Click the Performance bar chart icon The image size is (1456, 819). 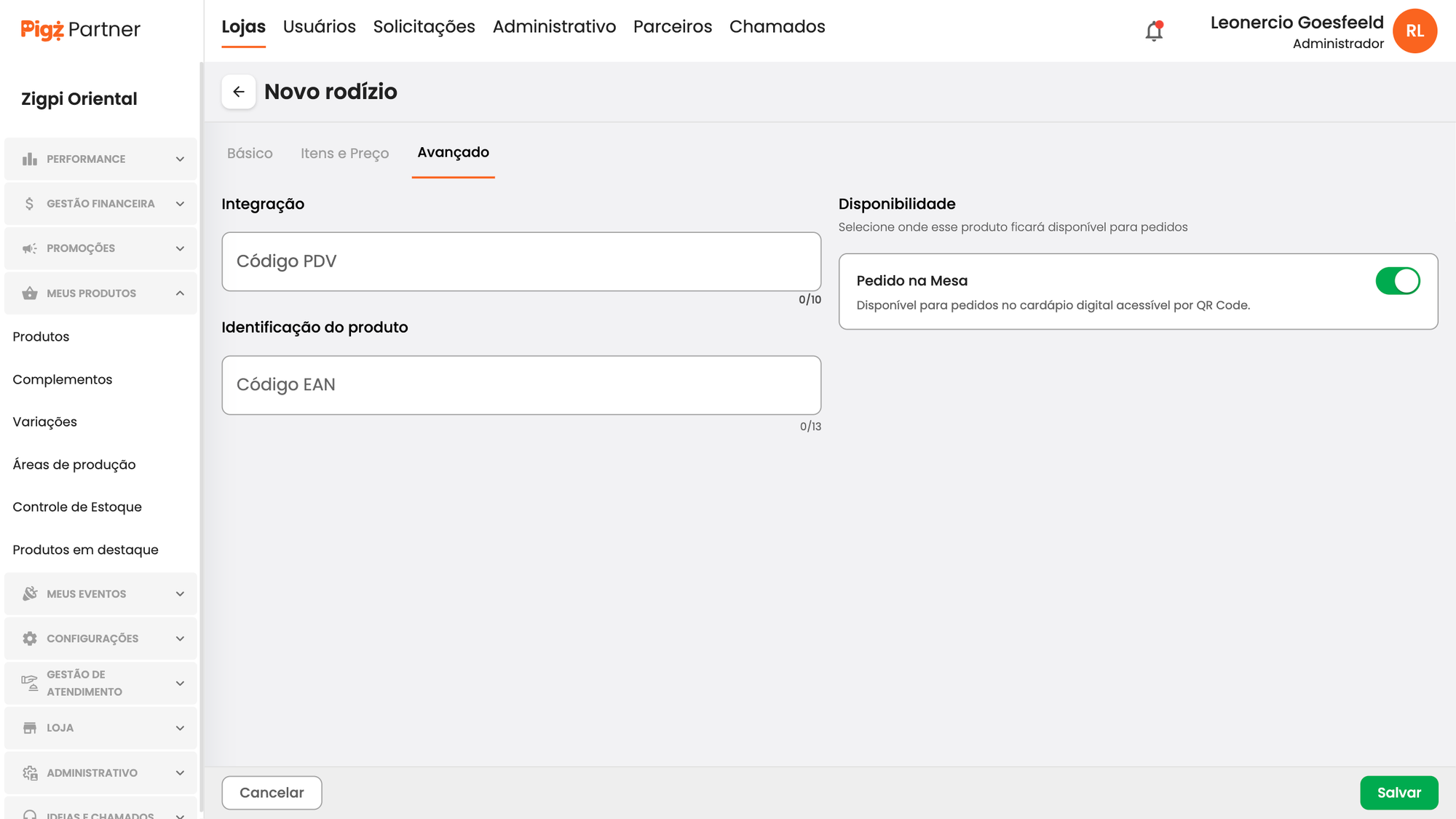coord(30,159)
